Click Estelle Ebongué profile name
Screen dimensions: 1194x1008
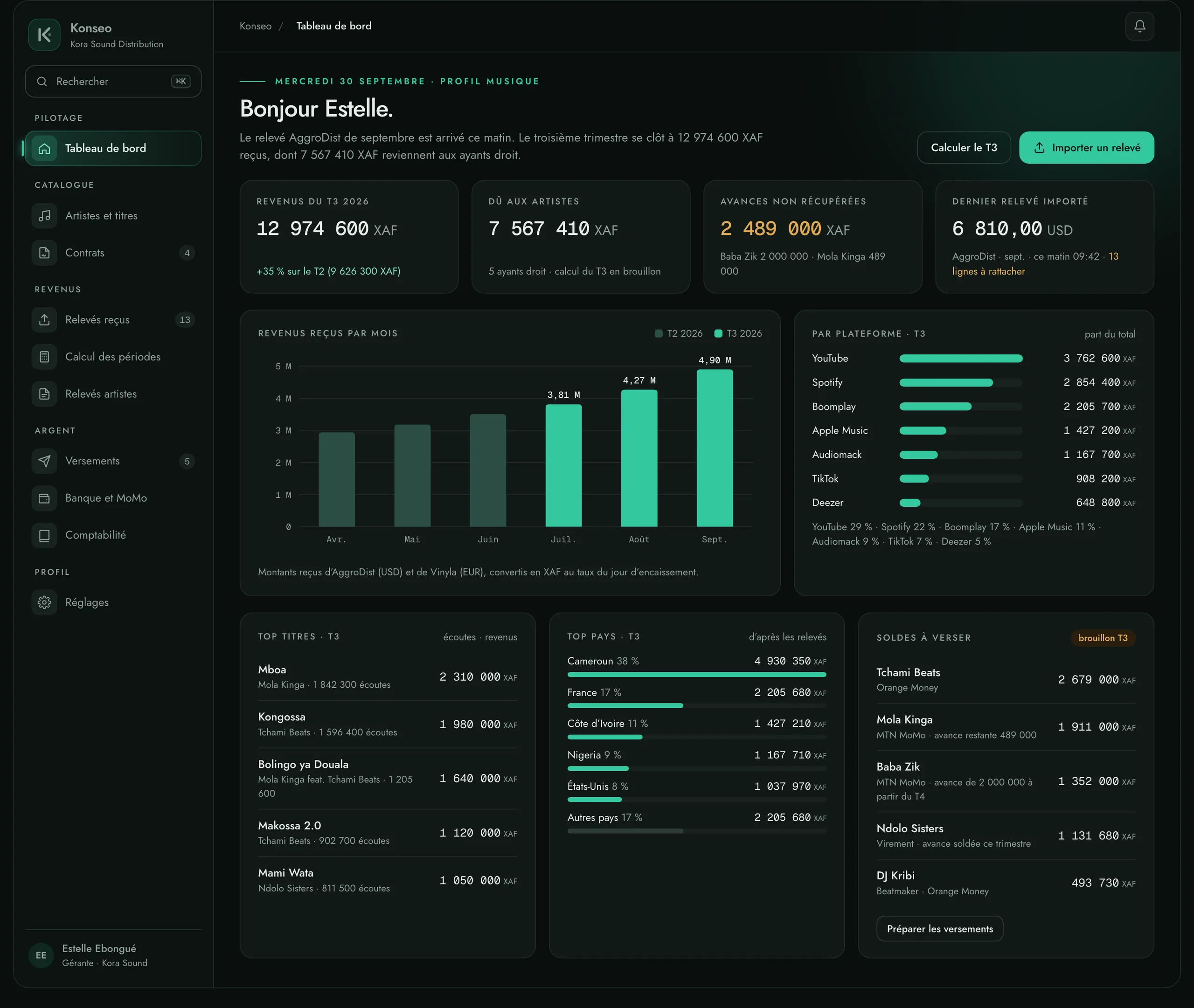pyautogui.click(x=99, y=949)
